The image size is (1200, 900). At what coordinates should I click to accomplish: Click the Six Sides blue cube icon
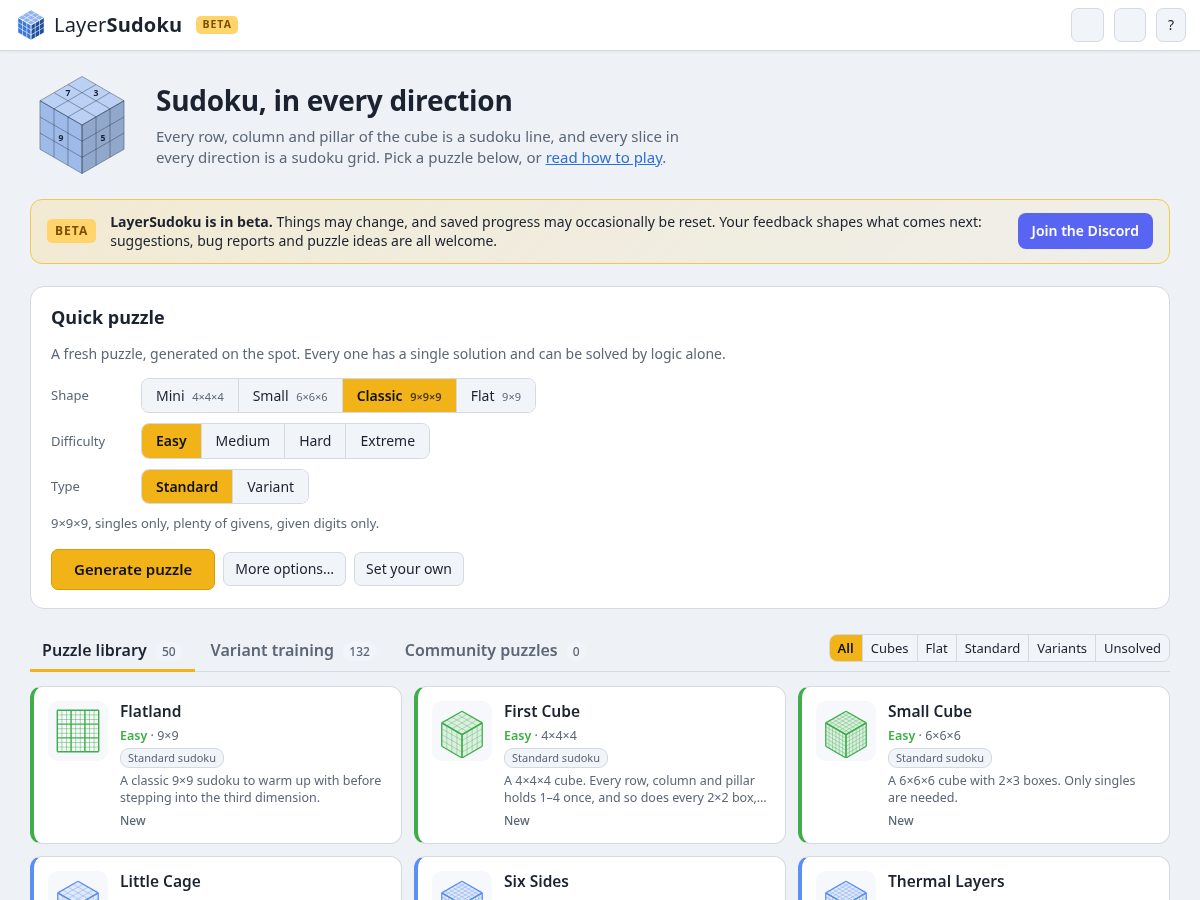click(462, 886)
